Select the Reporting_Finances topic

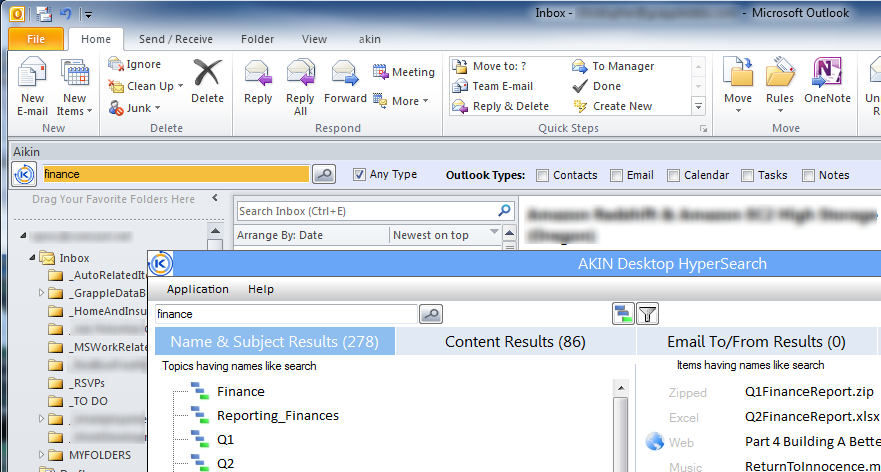pyautogui.click(x=277, y=415)
